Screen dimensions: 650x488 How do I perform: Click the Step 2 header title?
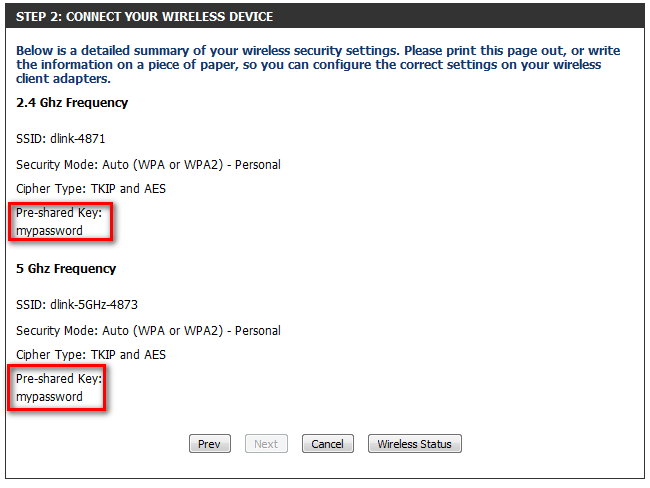tap(144, 17)
